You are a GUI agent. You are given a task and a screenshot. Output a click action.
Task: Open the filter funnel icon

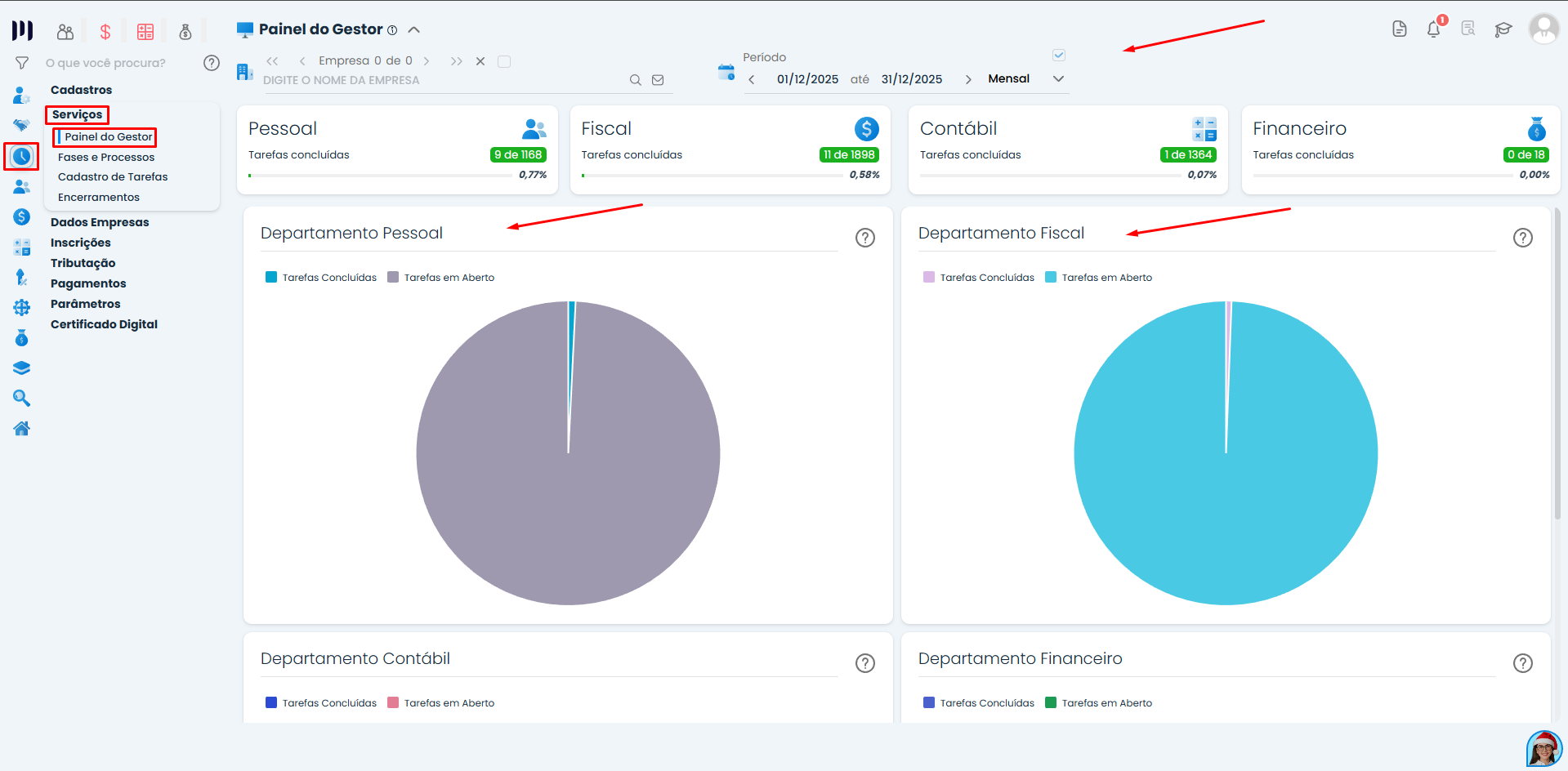tap(22, 63)
